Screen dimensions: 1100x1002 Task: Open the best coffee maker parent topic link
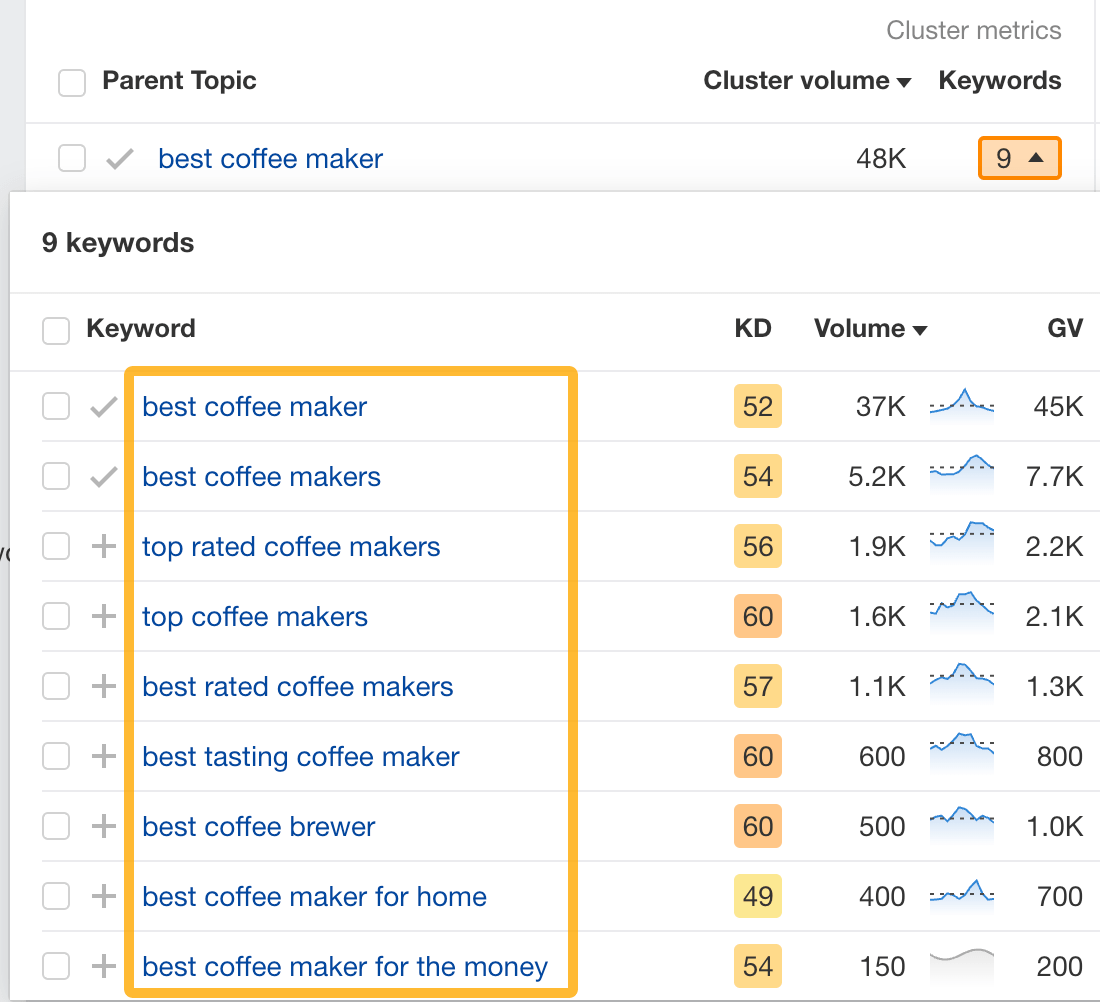click(x=269, y=158)
